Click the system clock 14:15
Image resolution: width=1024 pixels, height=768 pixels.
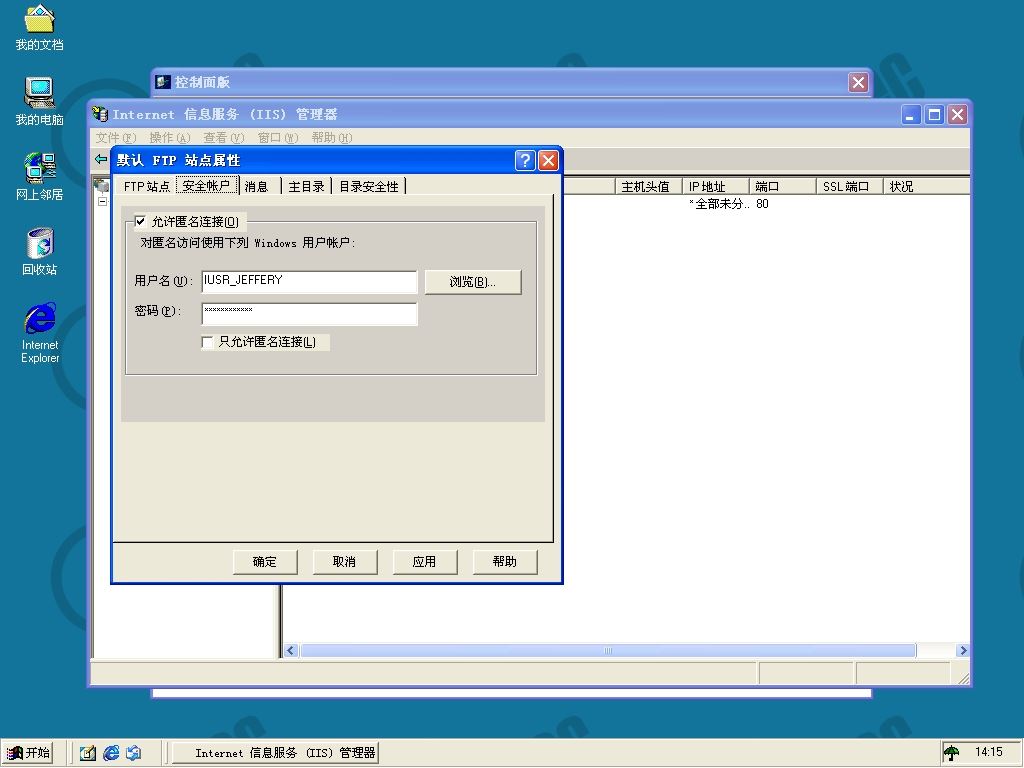(x=988, y=752)
